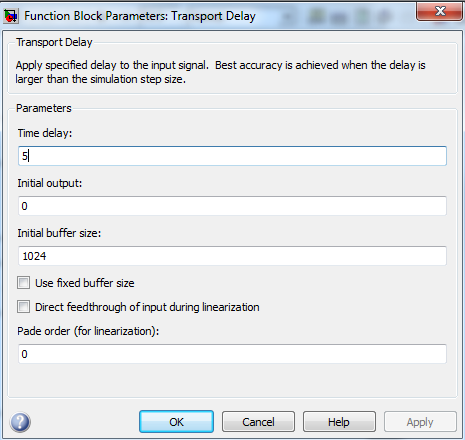Click the Cancel button
Viewport: 465px width, 440px height.
click(x=258, y=422)
